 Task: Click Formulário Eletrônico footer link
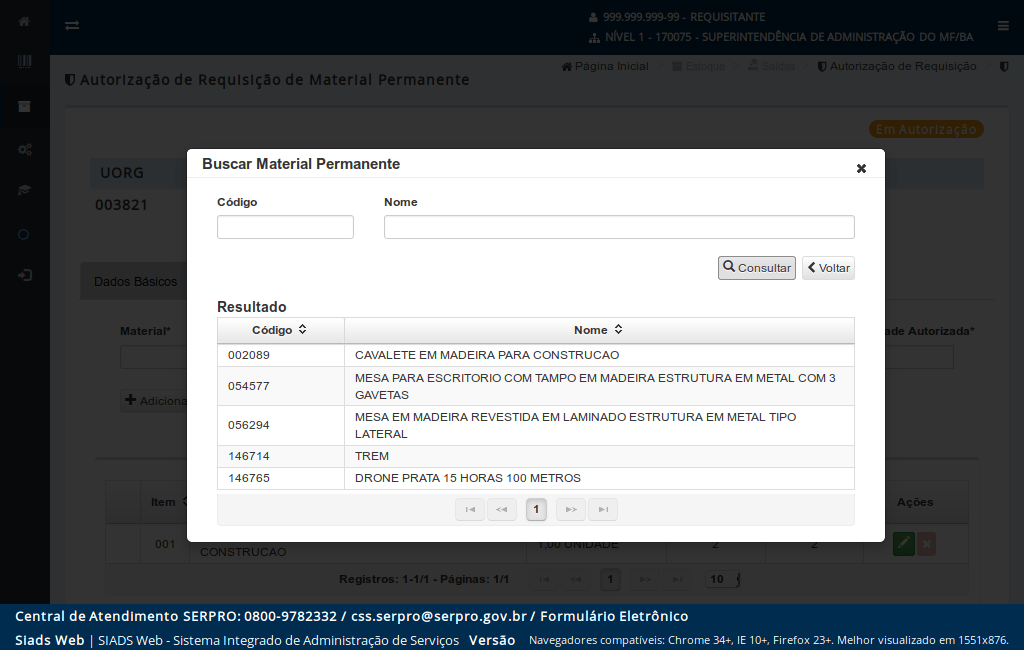point(614,616)
